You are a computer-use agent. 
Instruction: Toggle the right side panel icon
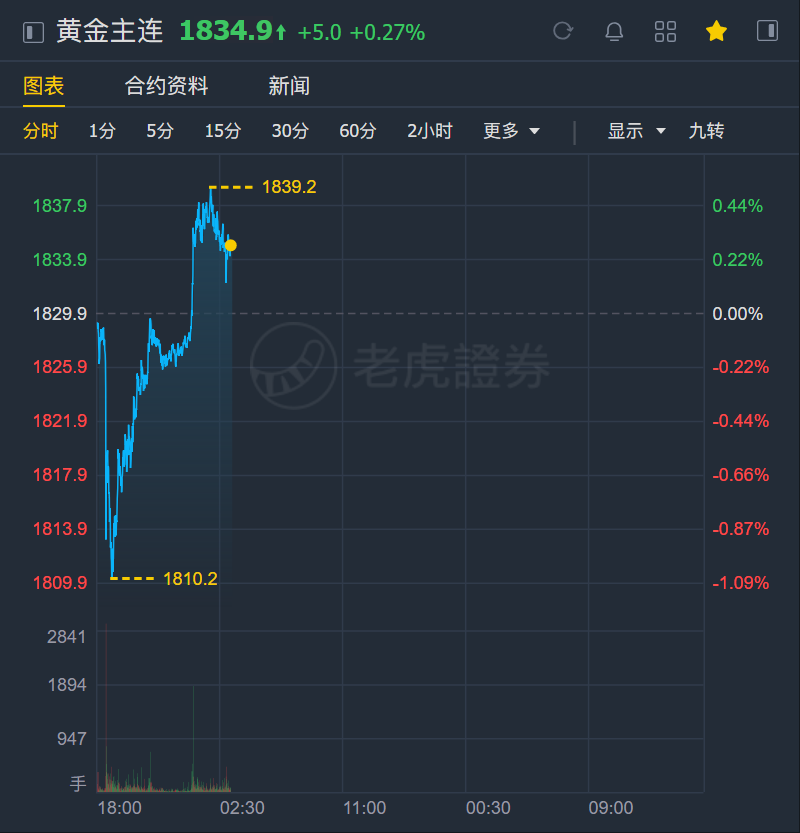(x=767, y=31)
